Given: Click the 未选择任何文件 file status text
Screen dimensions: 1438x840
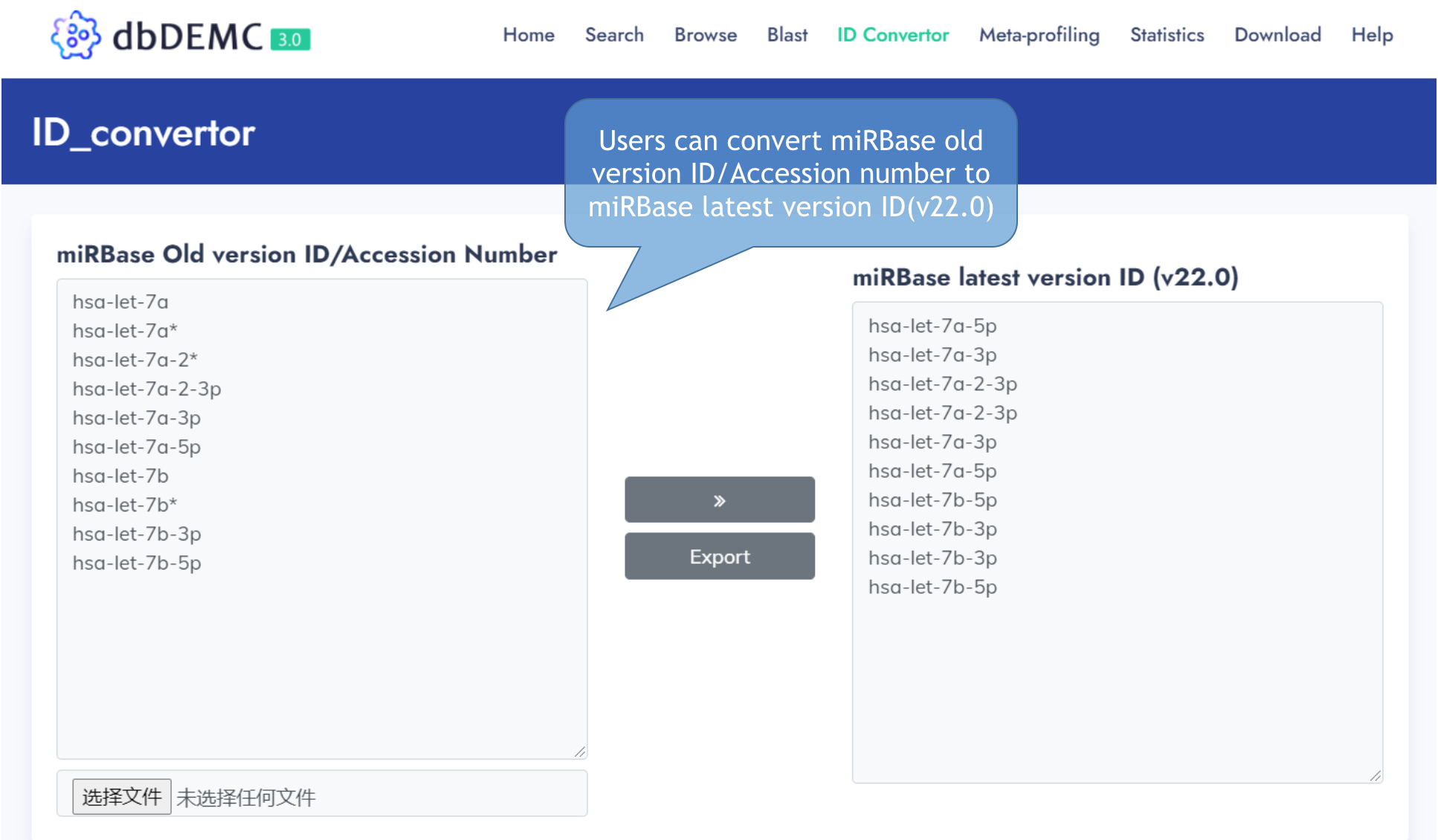Looking at the screenshot, I should pos(246,798).
